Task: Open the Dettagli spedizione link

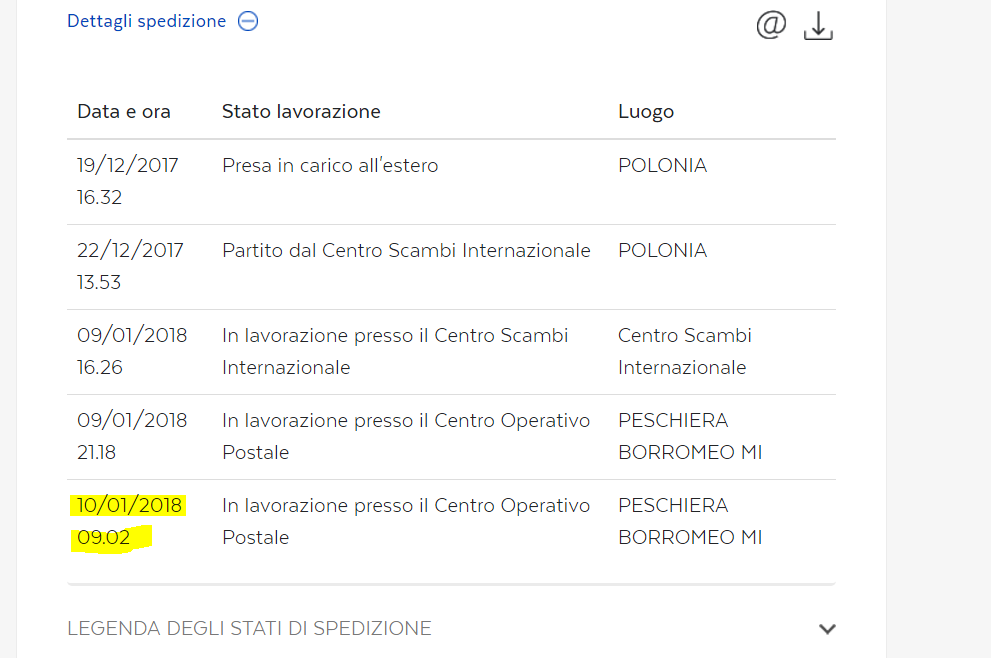Action: (x=147, y=21)
